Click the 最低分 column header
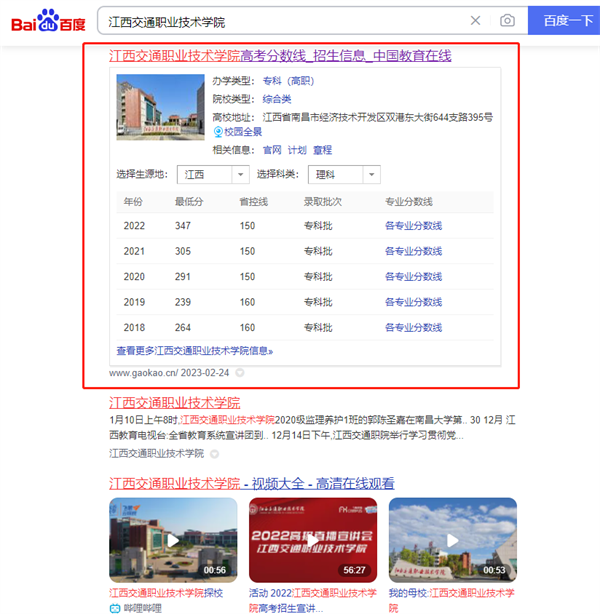Screen dimensions: 600x614 click(x=189, y=202)
